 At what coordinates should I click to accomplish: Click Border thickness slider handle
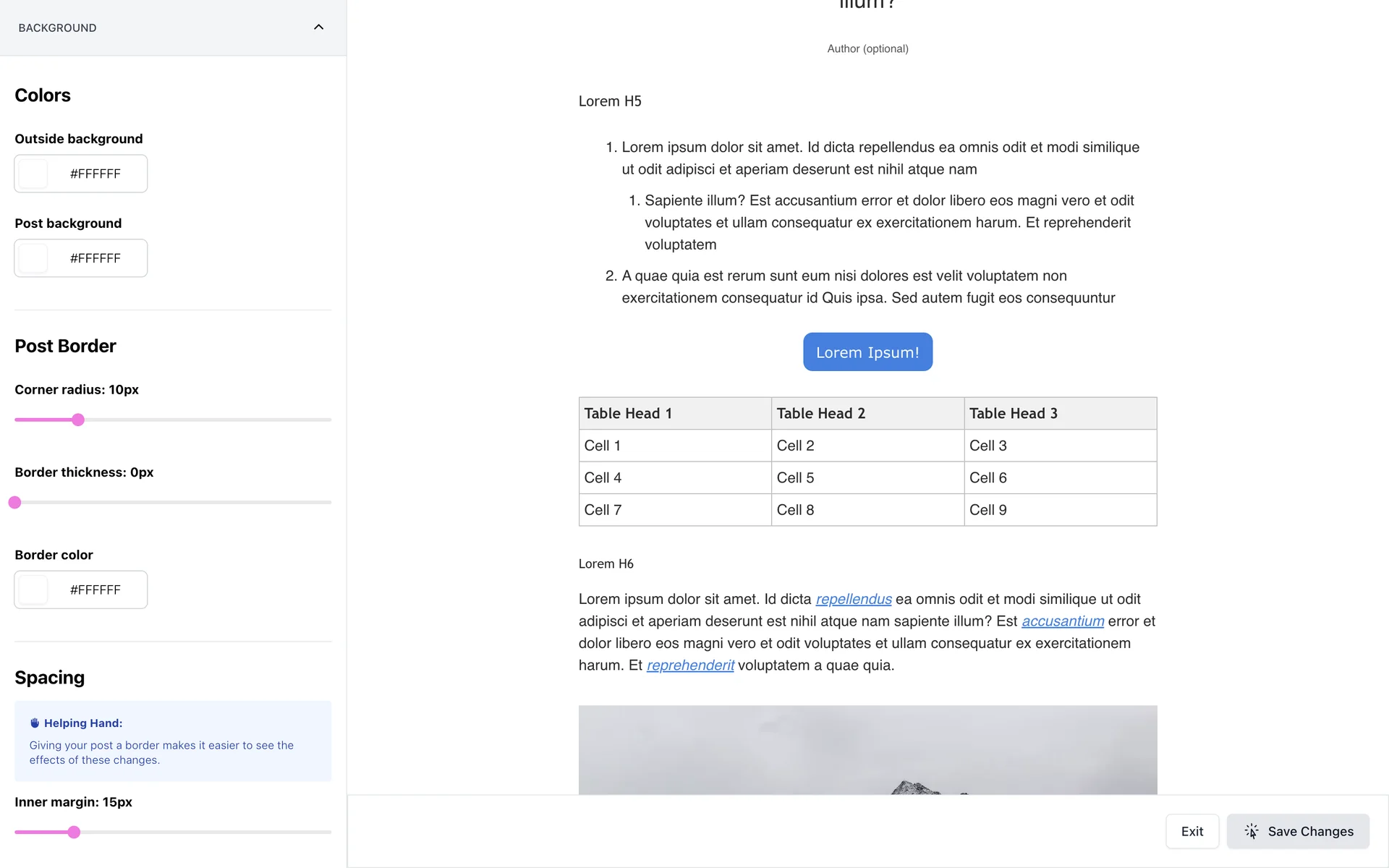(14, 502)
